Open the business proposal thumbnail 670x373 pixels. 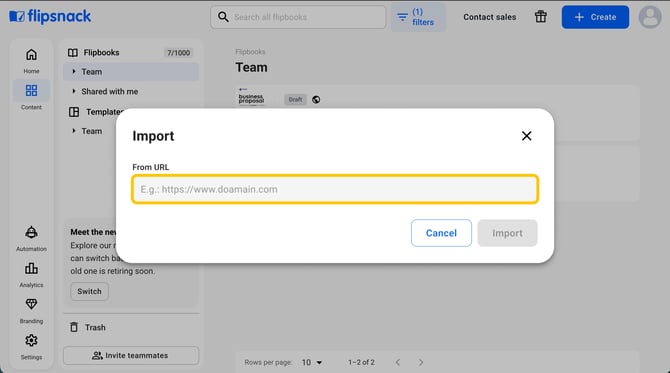(x=251, y=98)
